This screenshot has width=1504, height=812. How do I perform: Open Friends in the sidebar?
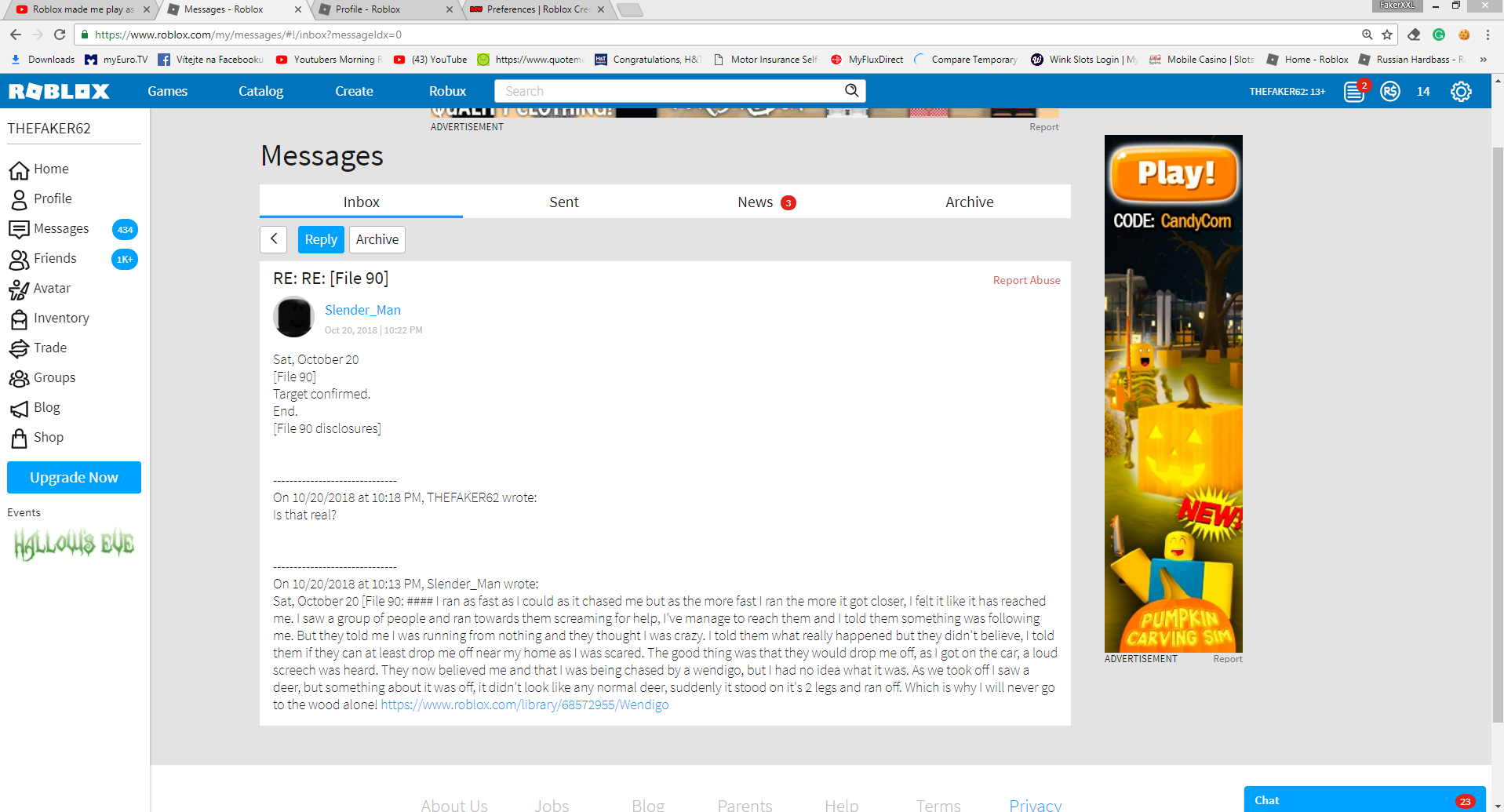(x=42, y=259)
